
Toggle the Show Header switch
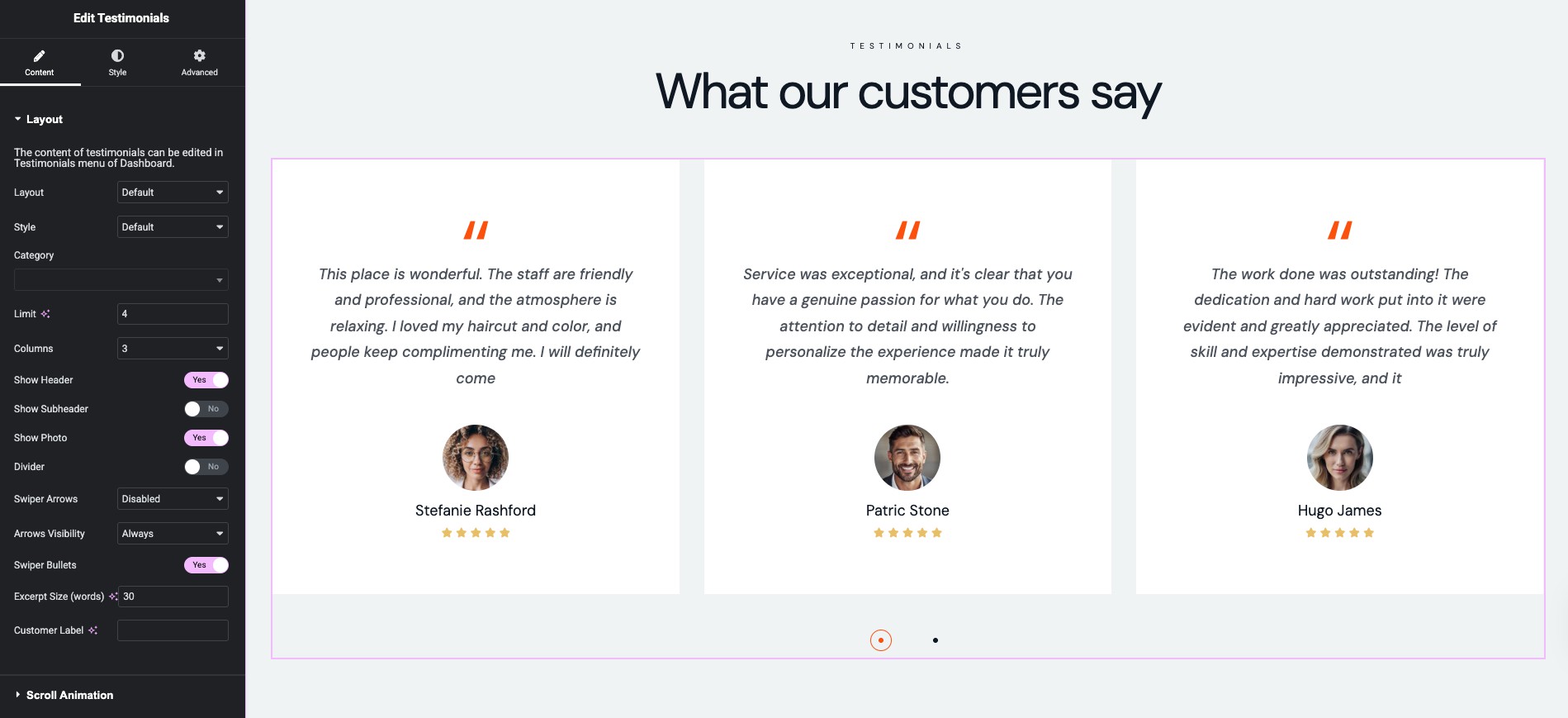[x=206, y=380]
